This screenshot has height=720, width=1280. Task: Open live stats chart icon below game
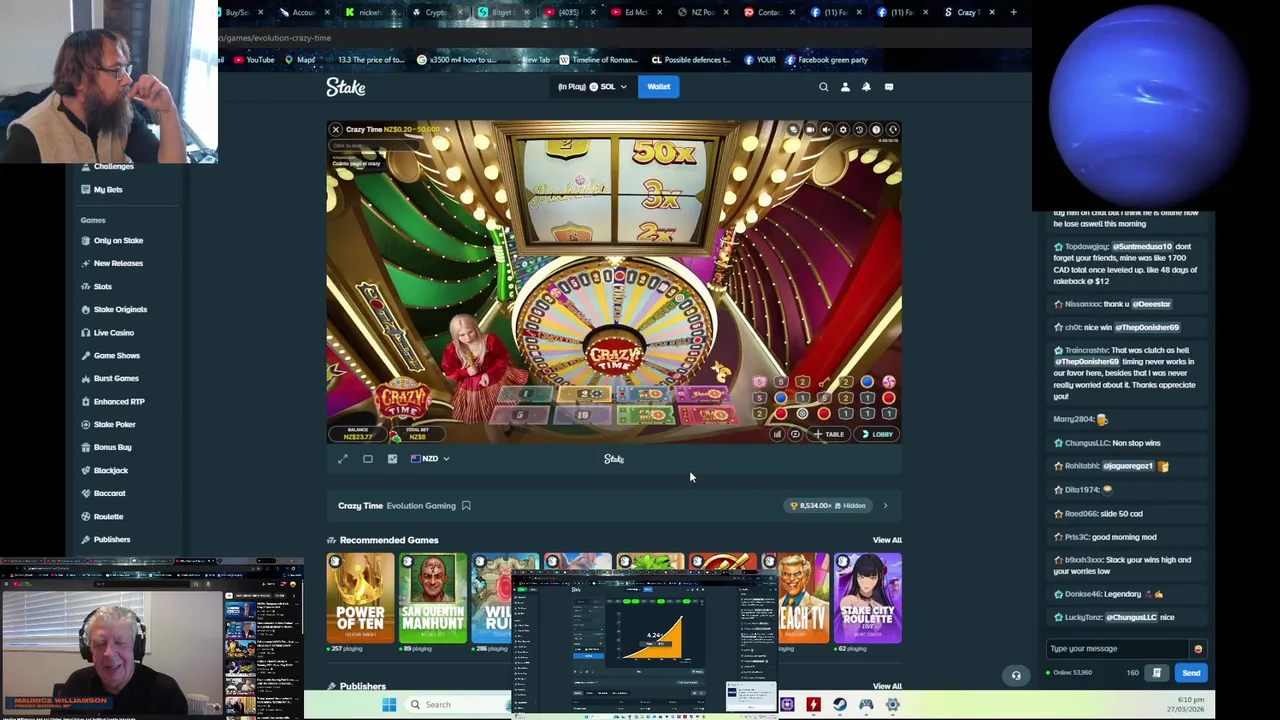click(x=392, y=459)
